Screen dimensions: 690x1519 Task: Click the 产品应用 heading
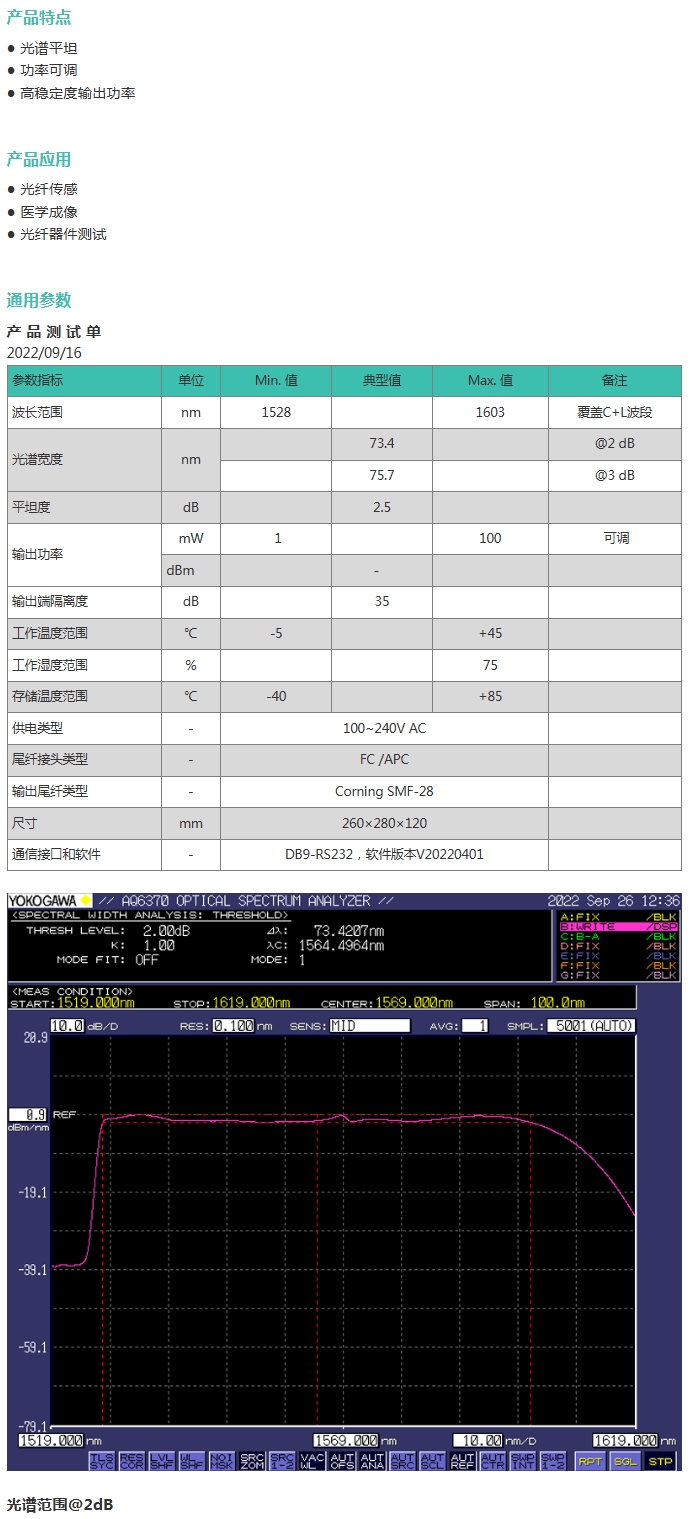pyautogui.click(x=39, y=160)
